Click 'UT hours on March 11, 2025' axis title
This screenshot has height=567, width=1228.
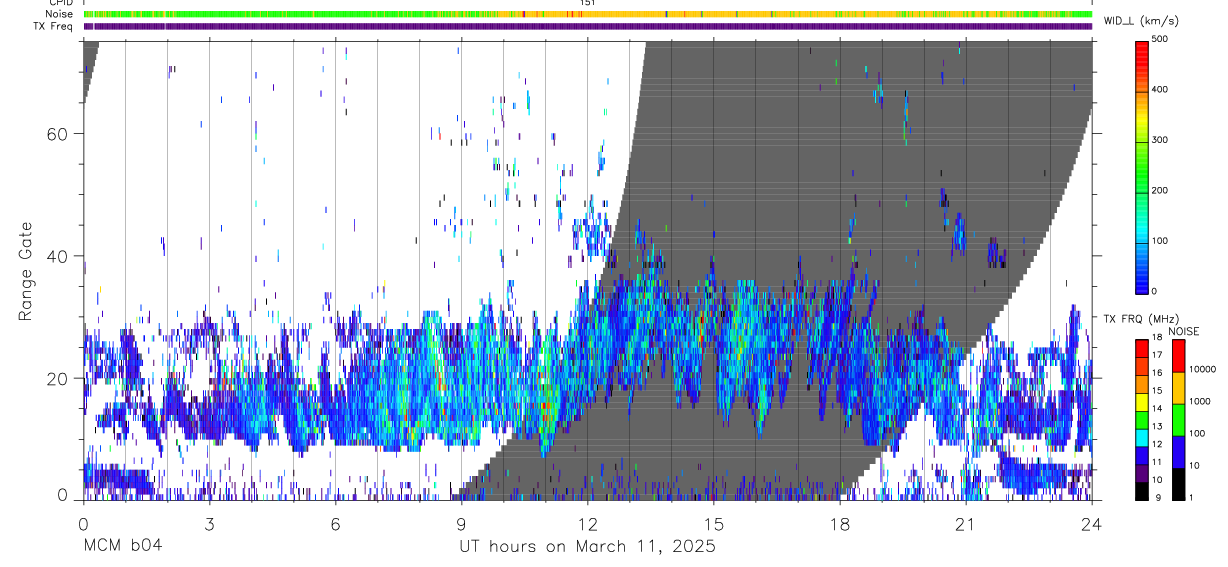(587, 547)
